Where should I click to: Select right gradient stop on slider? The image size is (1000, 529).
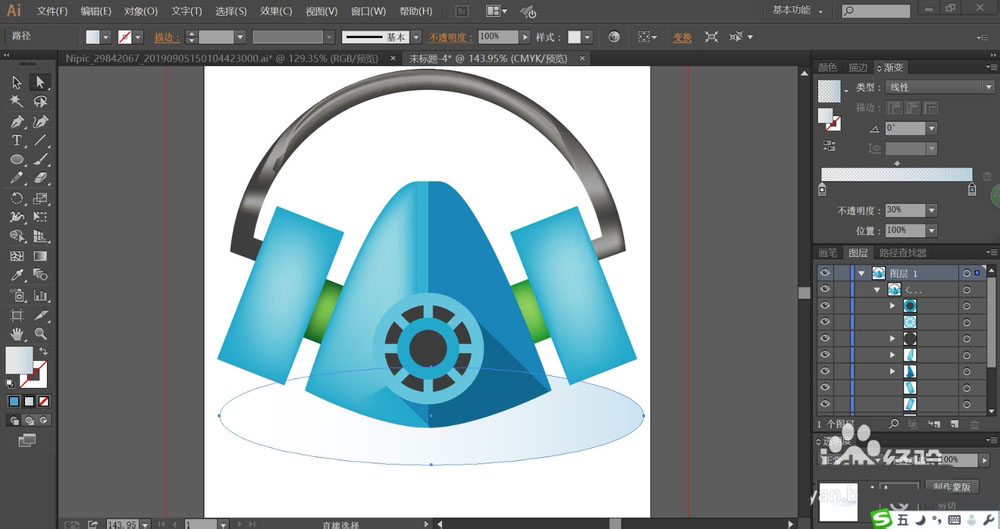tap(971, 189)
